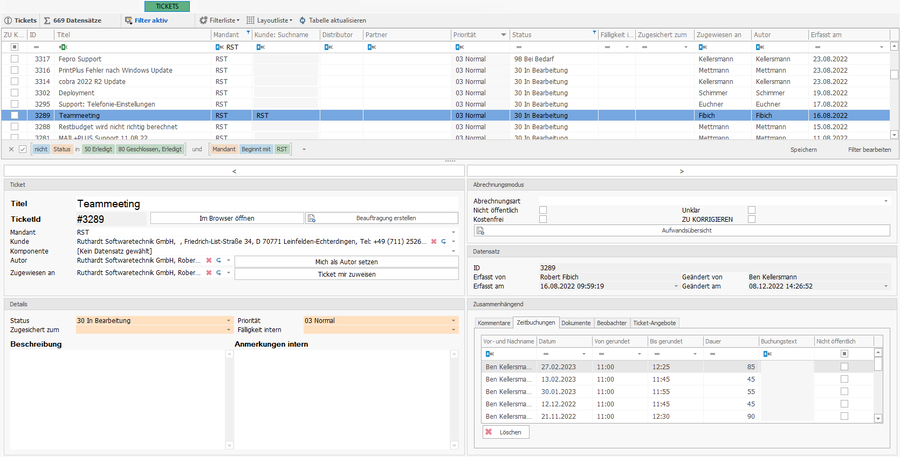Switch to the Zeitbuchungen tab
Screen dimensions: 900x457
(x=535, y=323)
